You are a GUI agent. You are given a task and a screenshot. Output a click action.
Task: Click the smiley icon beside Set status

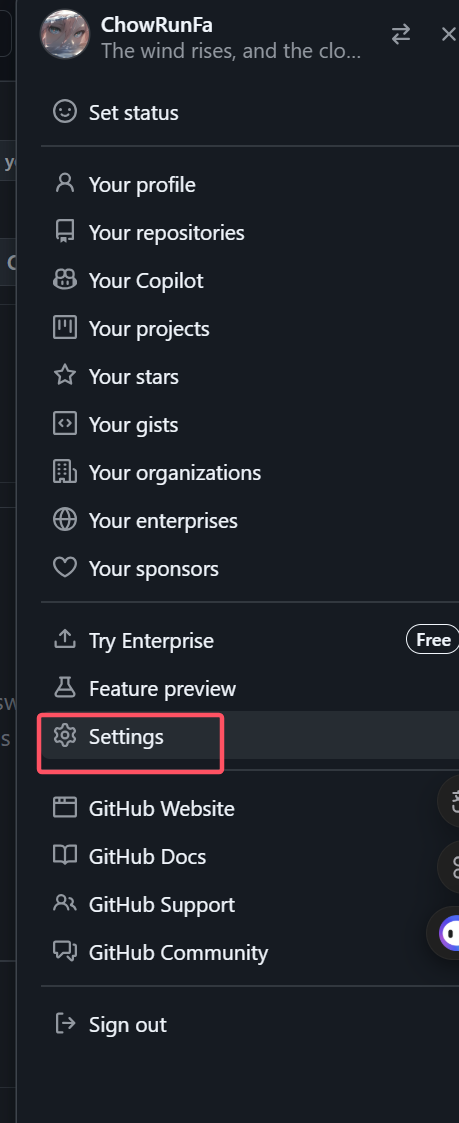coord(64,112)
